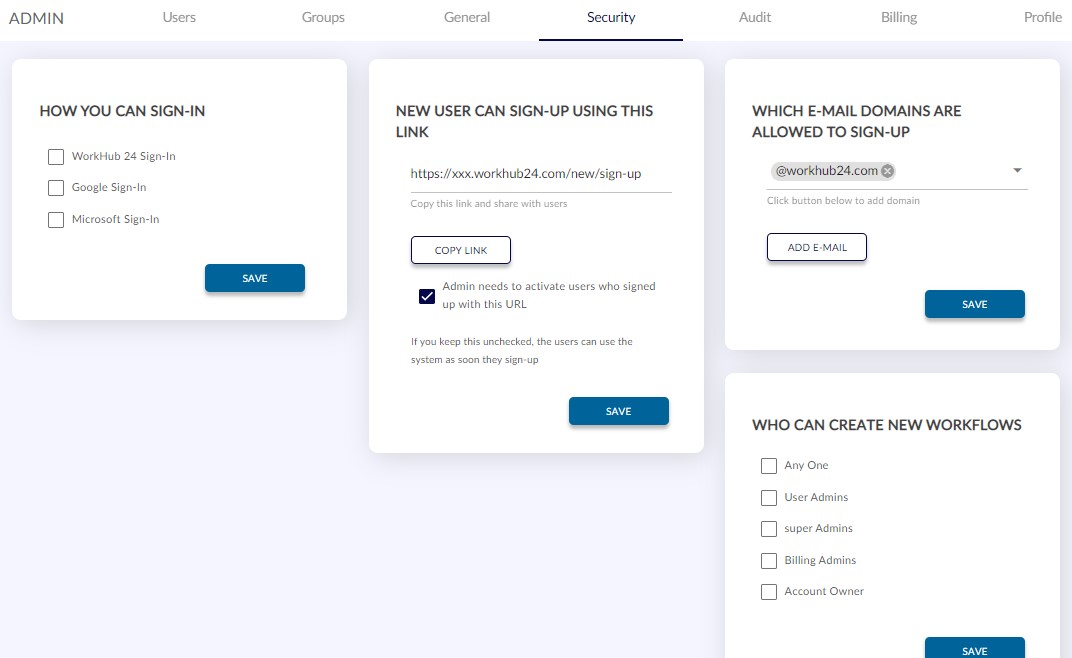The image size is (1072, 658).
Task: Check the Billing Admins box
Action: point(768,561)
